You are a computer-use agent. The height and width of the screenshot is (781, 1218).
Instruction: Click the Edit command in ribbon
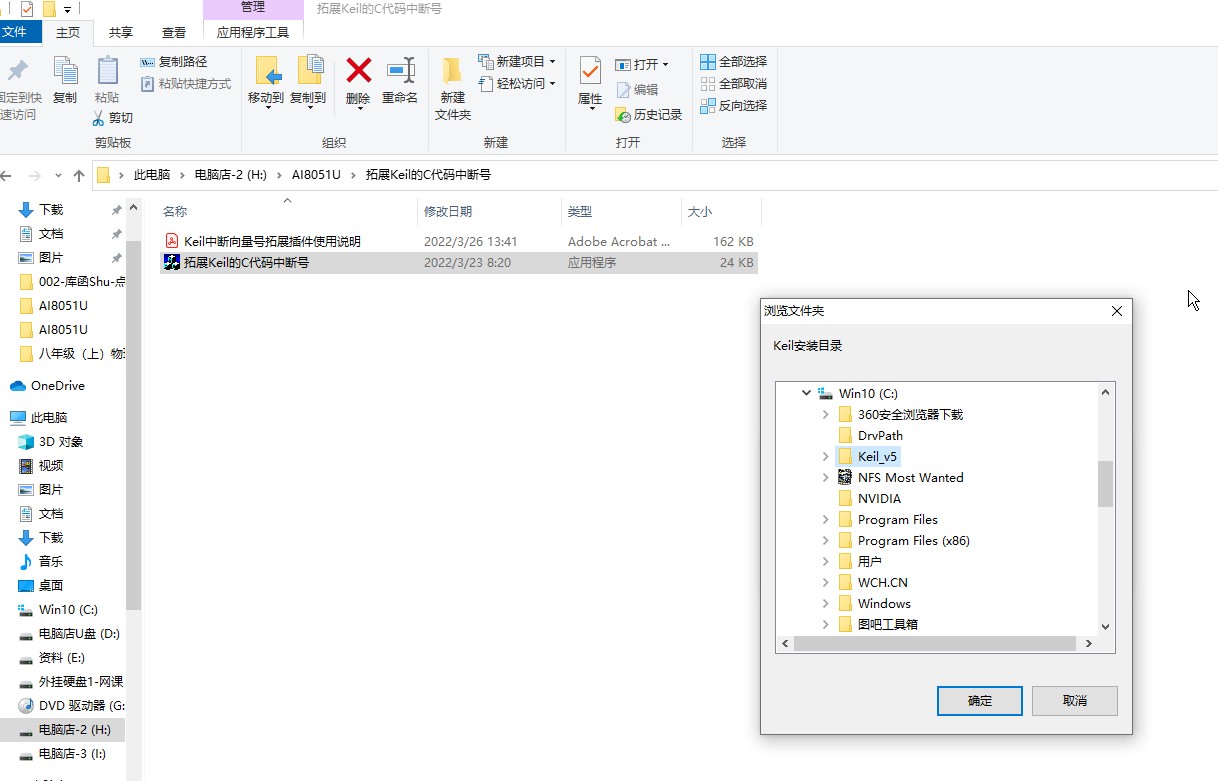coord(637,90)
